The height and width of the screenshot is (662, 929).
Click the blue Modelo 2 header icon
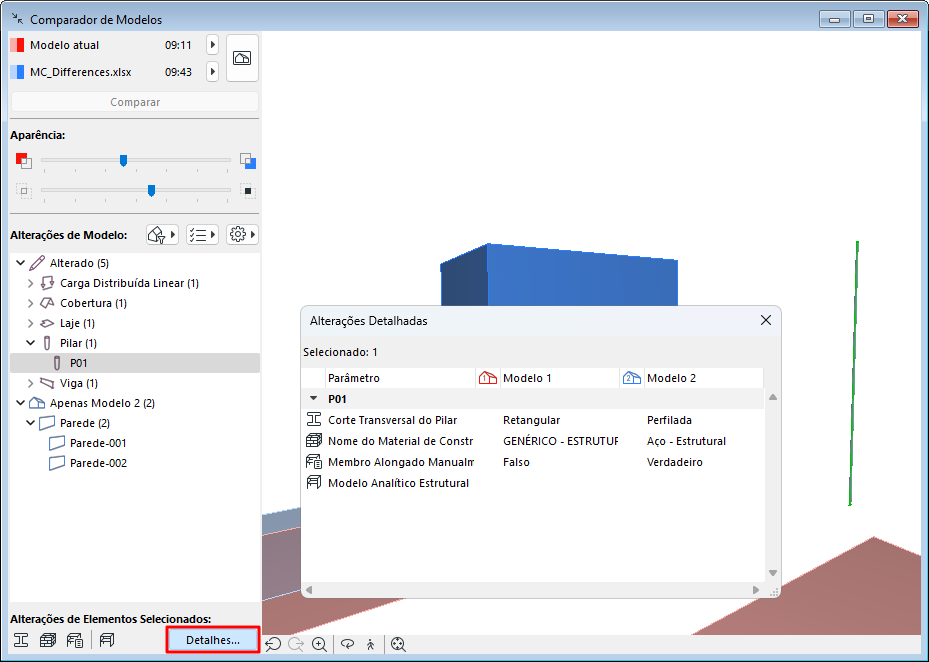coord(632,378)
